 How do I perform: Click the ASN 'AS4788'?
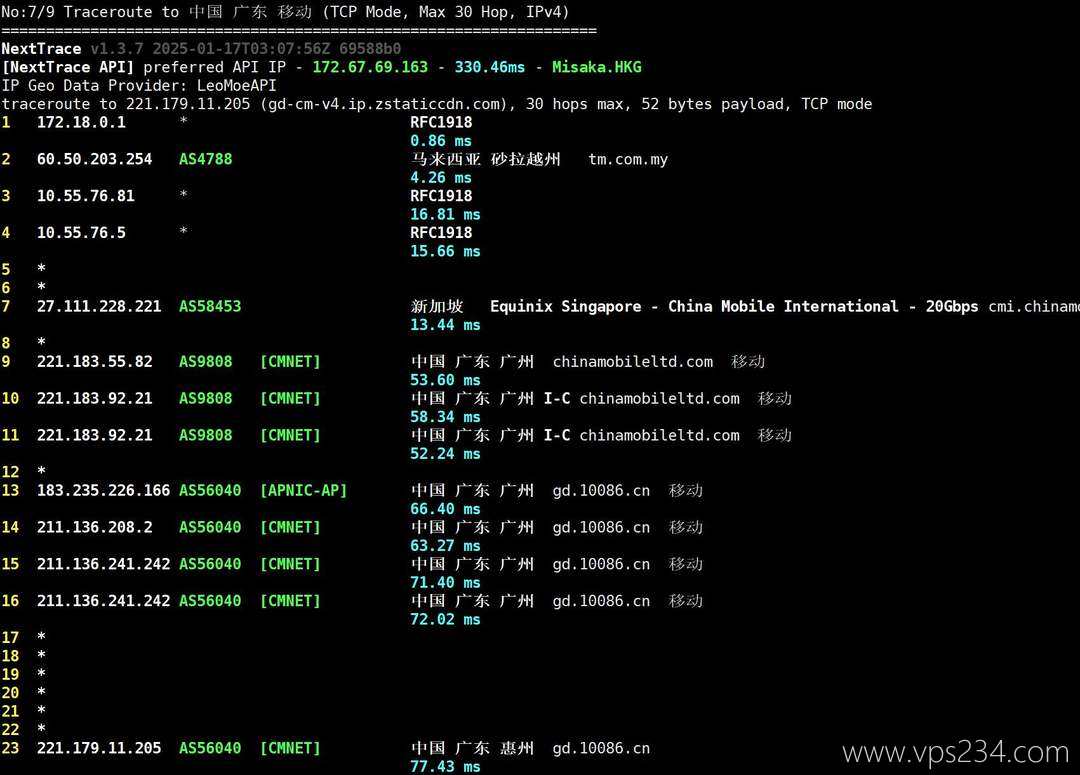click(205, 159)
